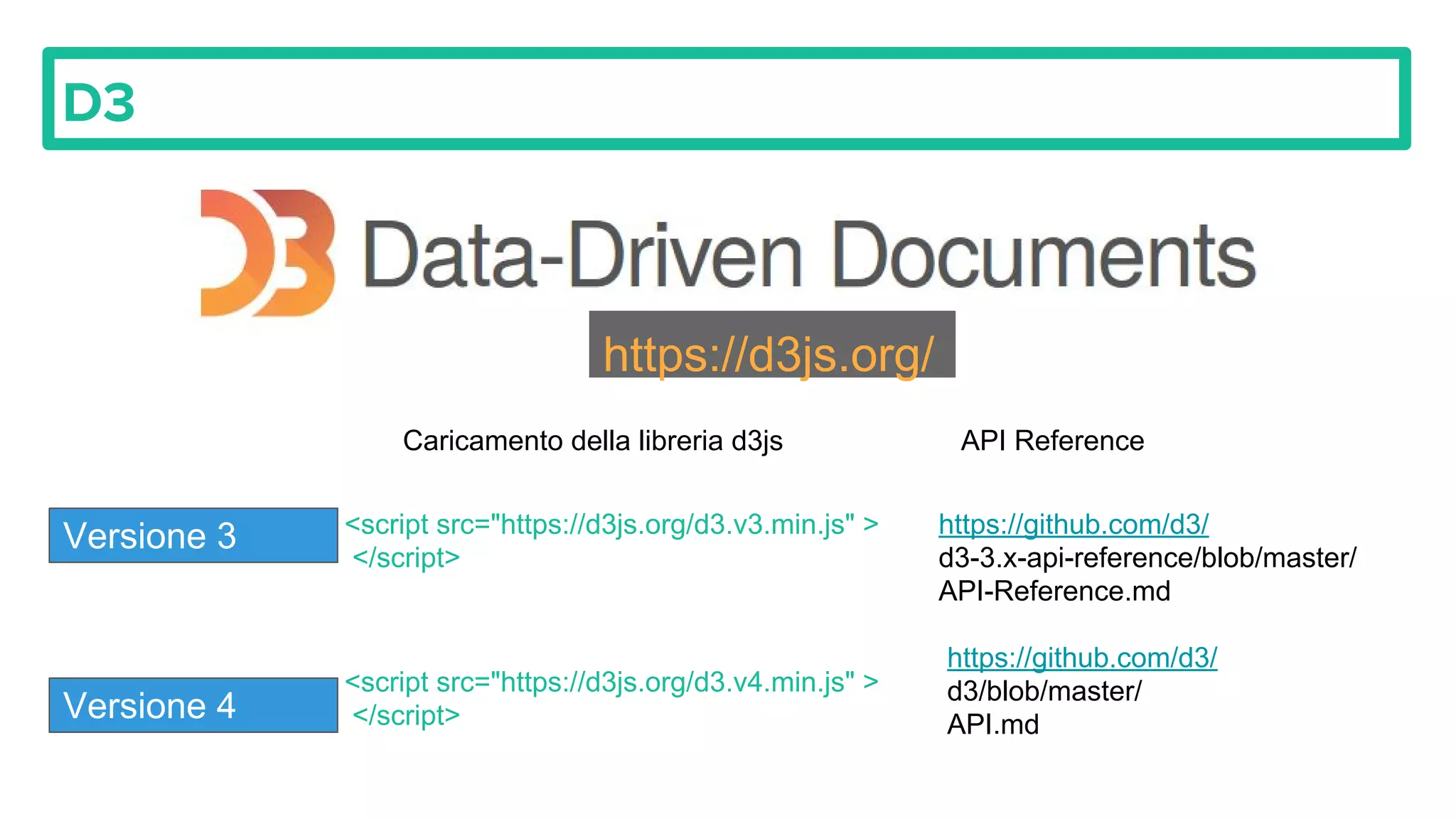Click the Caricamento della libreria d3js header
Image resolution: width=1456 pixels, height=819 pixels.
pyautogui.click(x=592, y=441)
